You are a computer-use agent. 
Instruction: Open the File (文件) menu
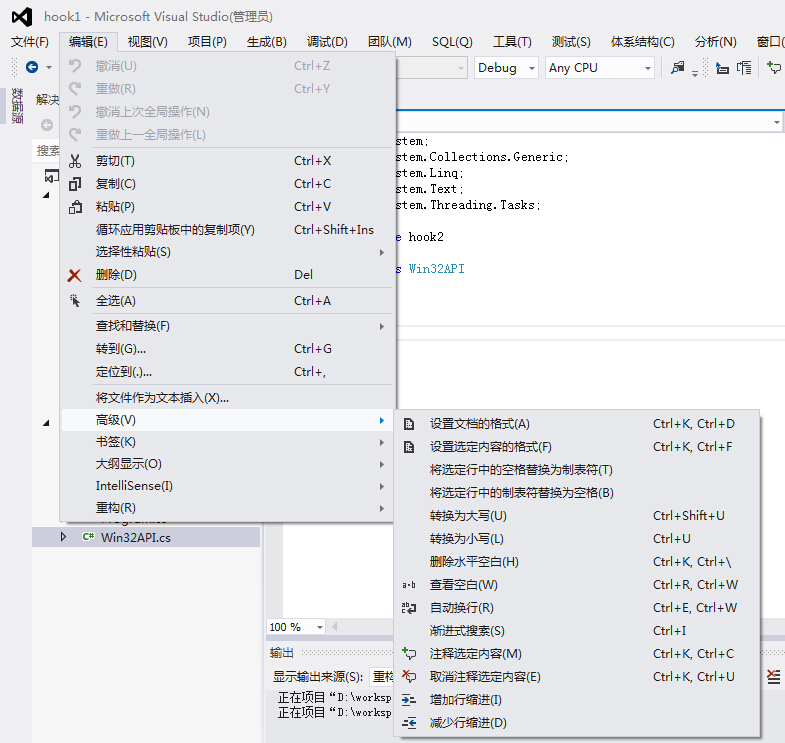[x=30, y=42]
